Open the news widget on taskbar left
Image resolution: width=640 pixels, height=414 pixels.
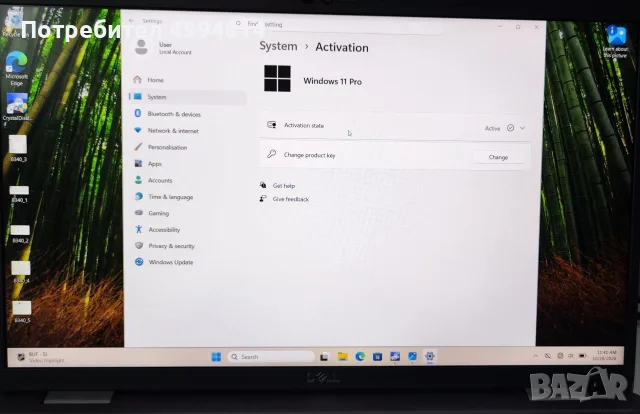click(x=41, y=357)
